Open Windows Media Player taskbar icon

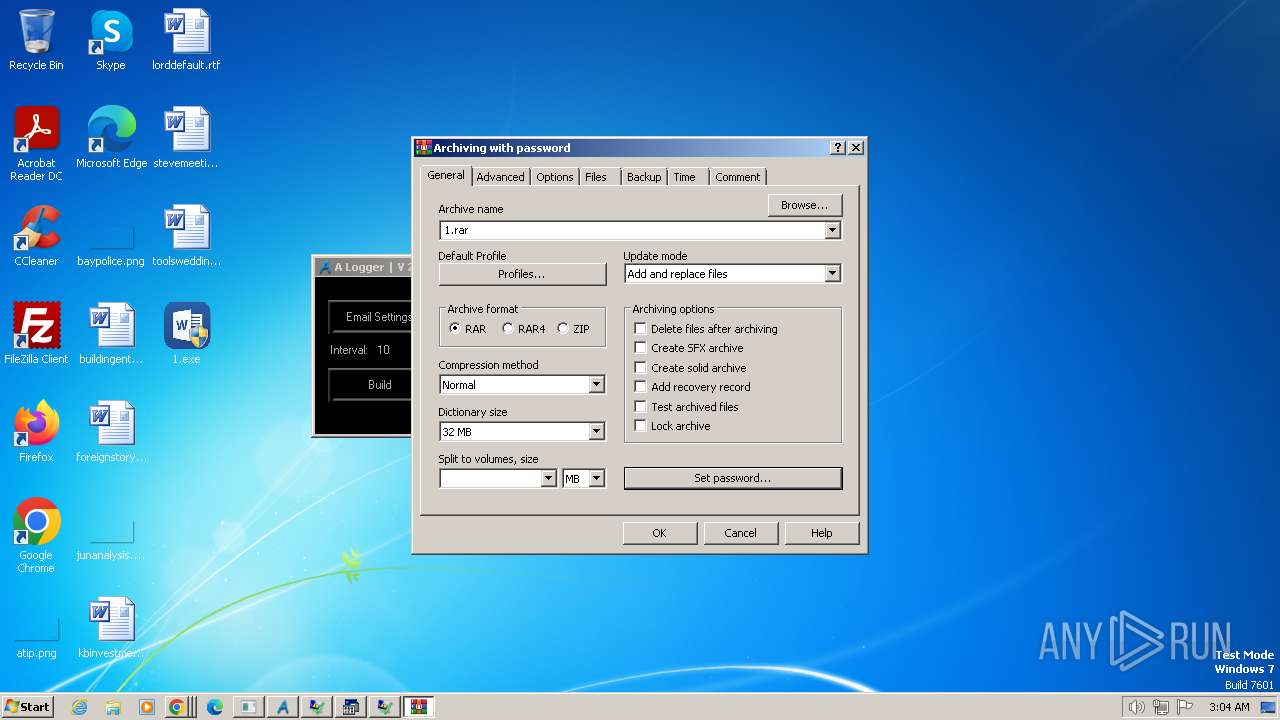(146, 707)
